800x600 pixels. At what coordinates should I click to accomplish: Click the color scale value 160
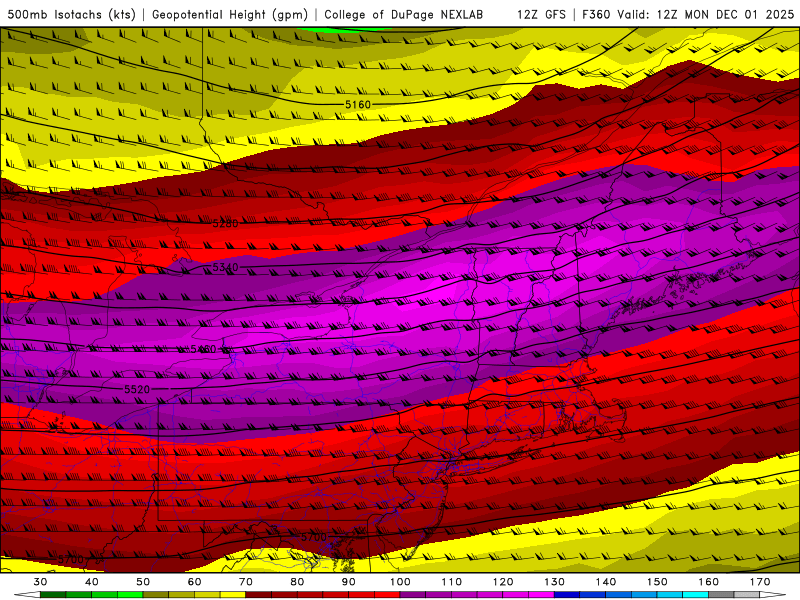709,582
